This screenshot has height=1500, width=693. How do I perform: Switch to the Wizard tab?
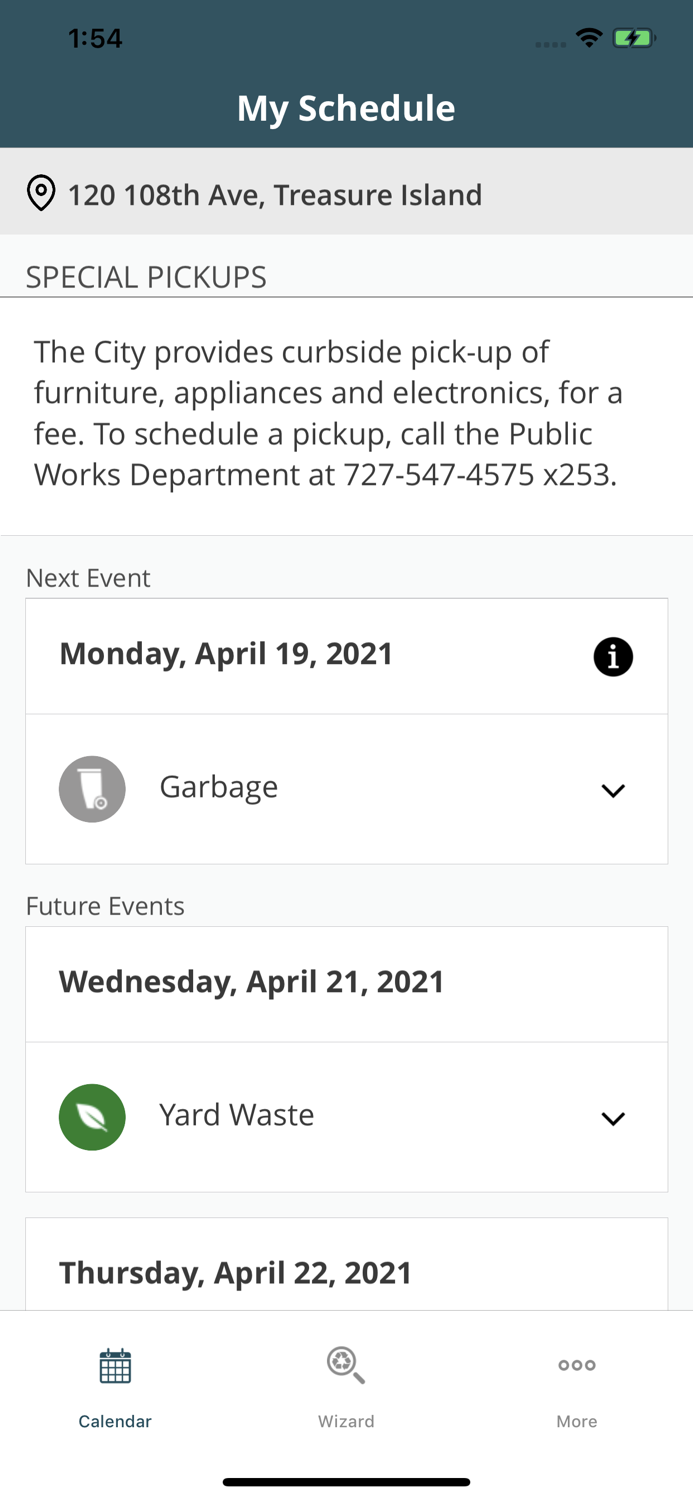[346, 1421]
